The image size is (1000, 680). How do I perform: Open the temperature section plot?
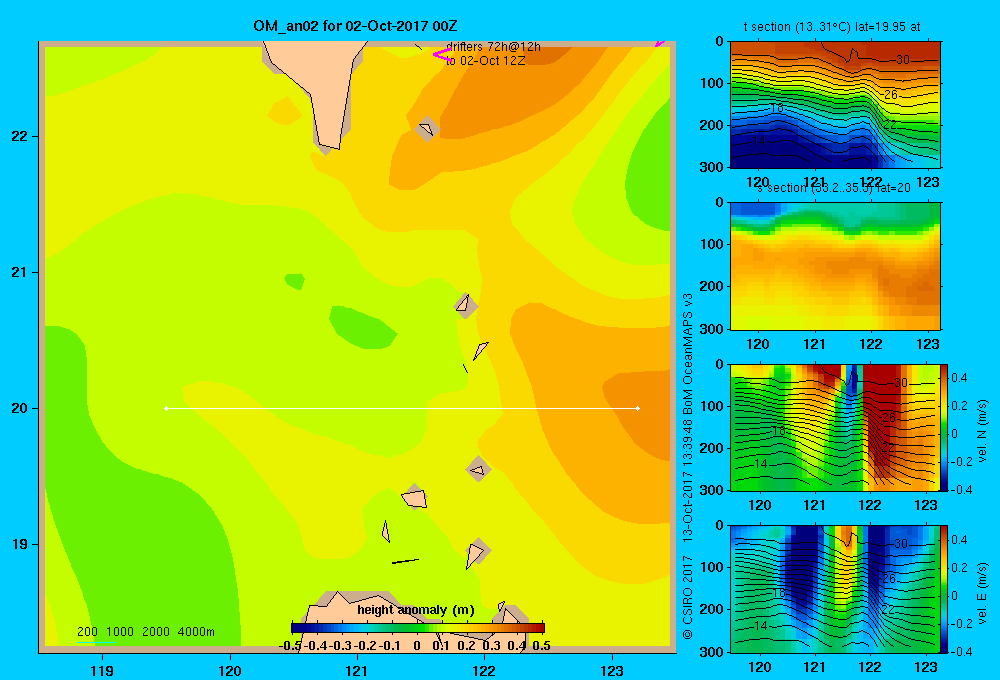[x=835, y=105]
